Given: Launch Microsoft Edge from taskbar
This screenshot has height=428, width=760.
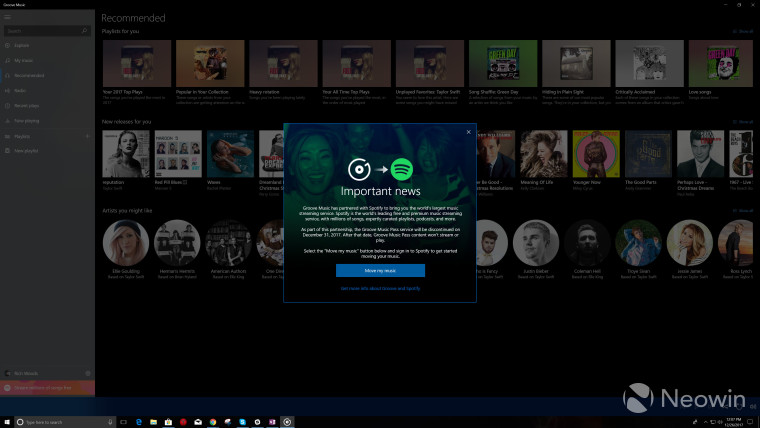Looking at the screenshot, I should (x=139, y=422).
